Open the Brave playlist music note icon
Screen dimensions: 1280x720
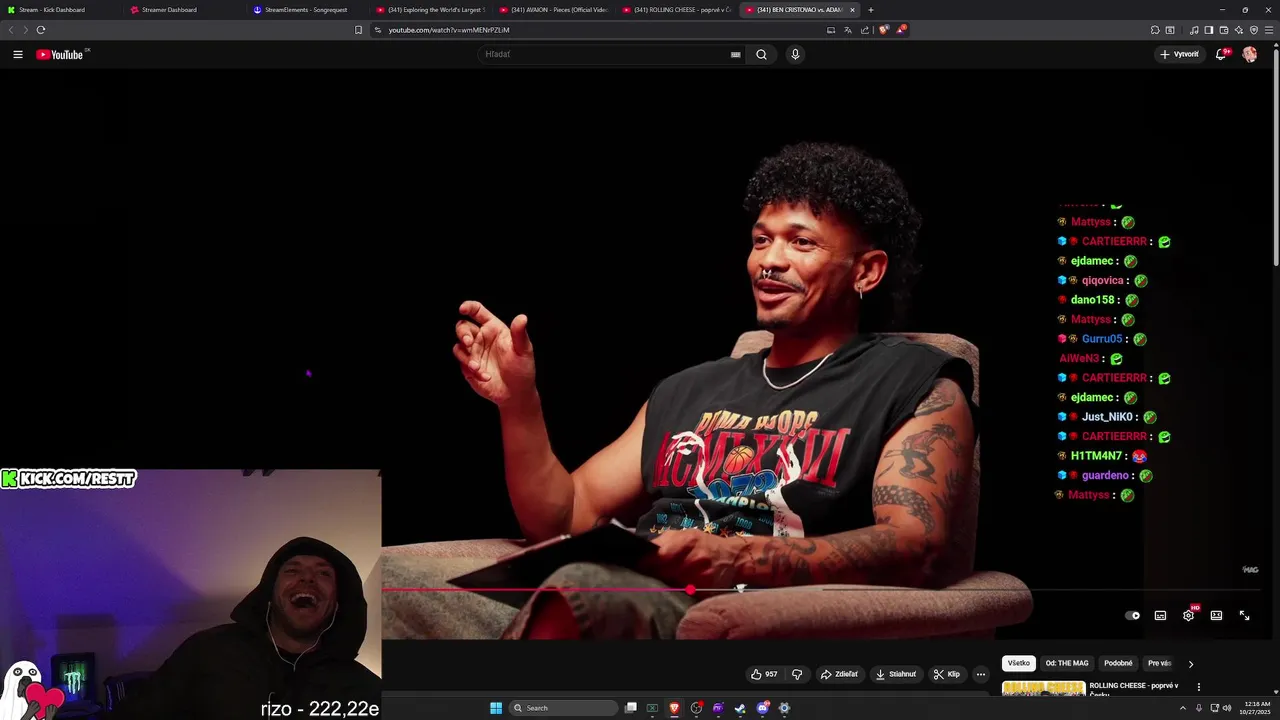point(1194,30)
